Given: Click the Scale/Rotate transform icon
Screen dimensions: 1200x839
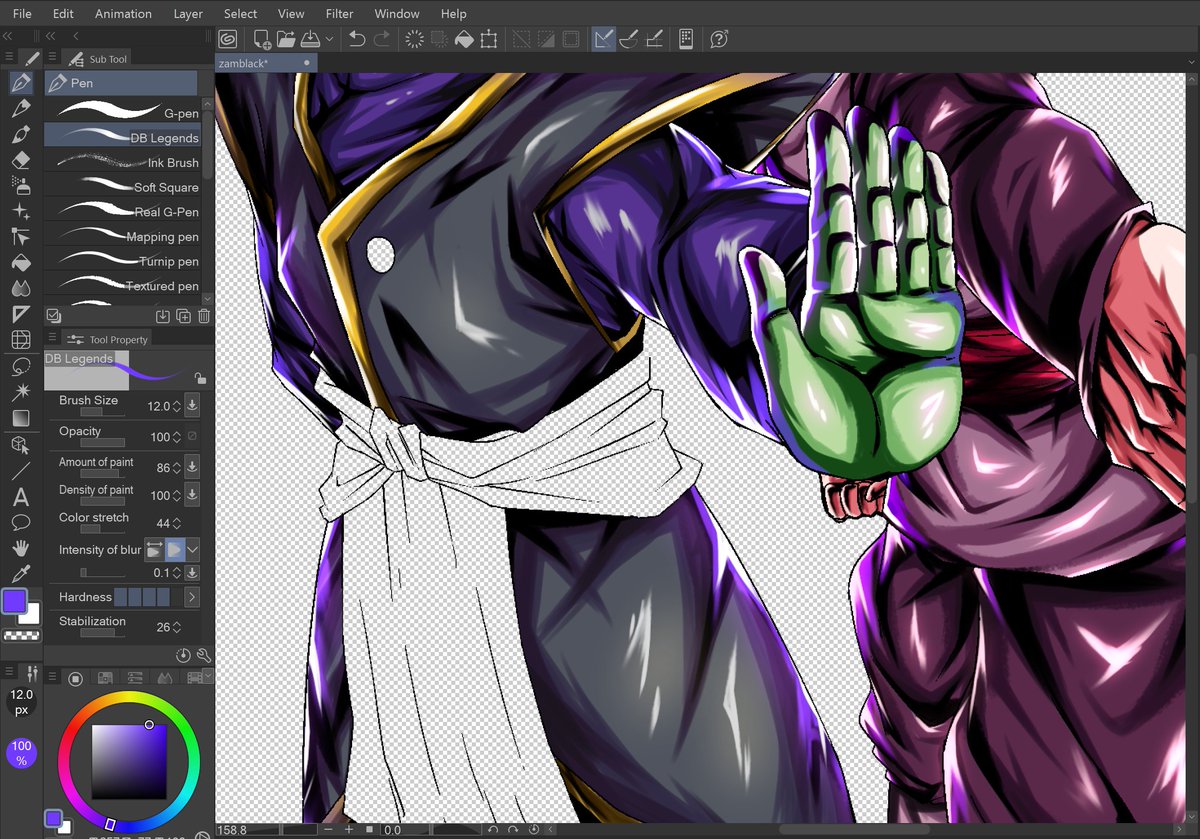Looking at the screenshot, I should 489,39.
